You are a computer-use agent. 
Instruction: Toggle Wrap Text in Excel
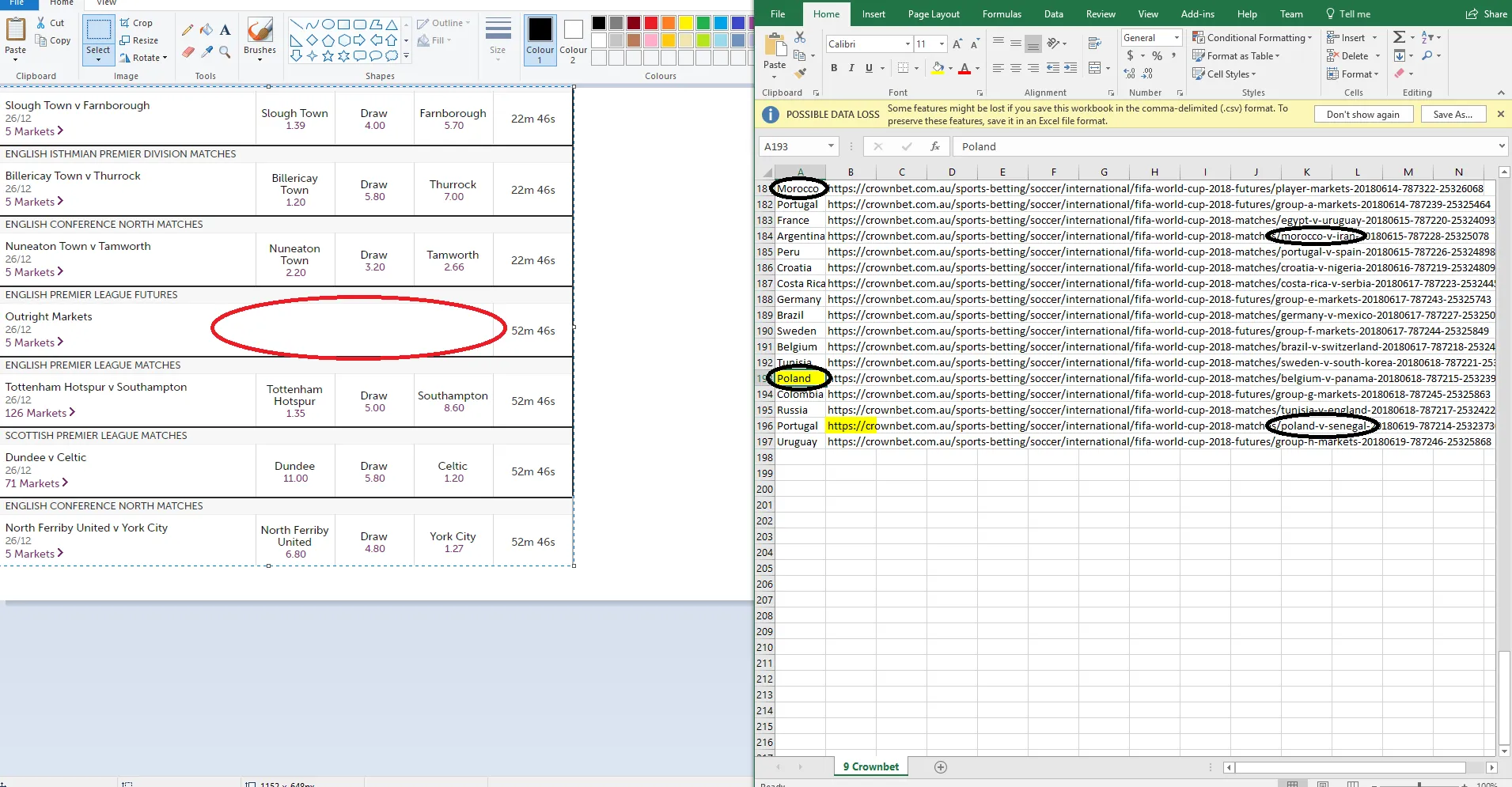tap(1095, 44)
